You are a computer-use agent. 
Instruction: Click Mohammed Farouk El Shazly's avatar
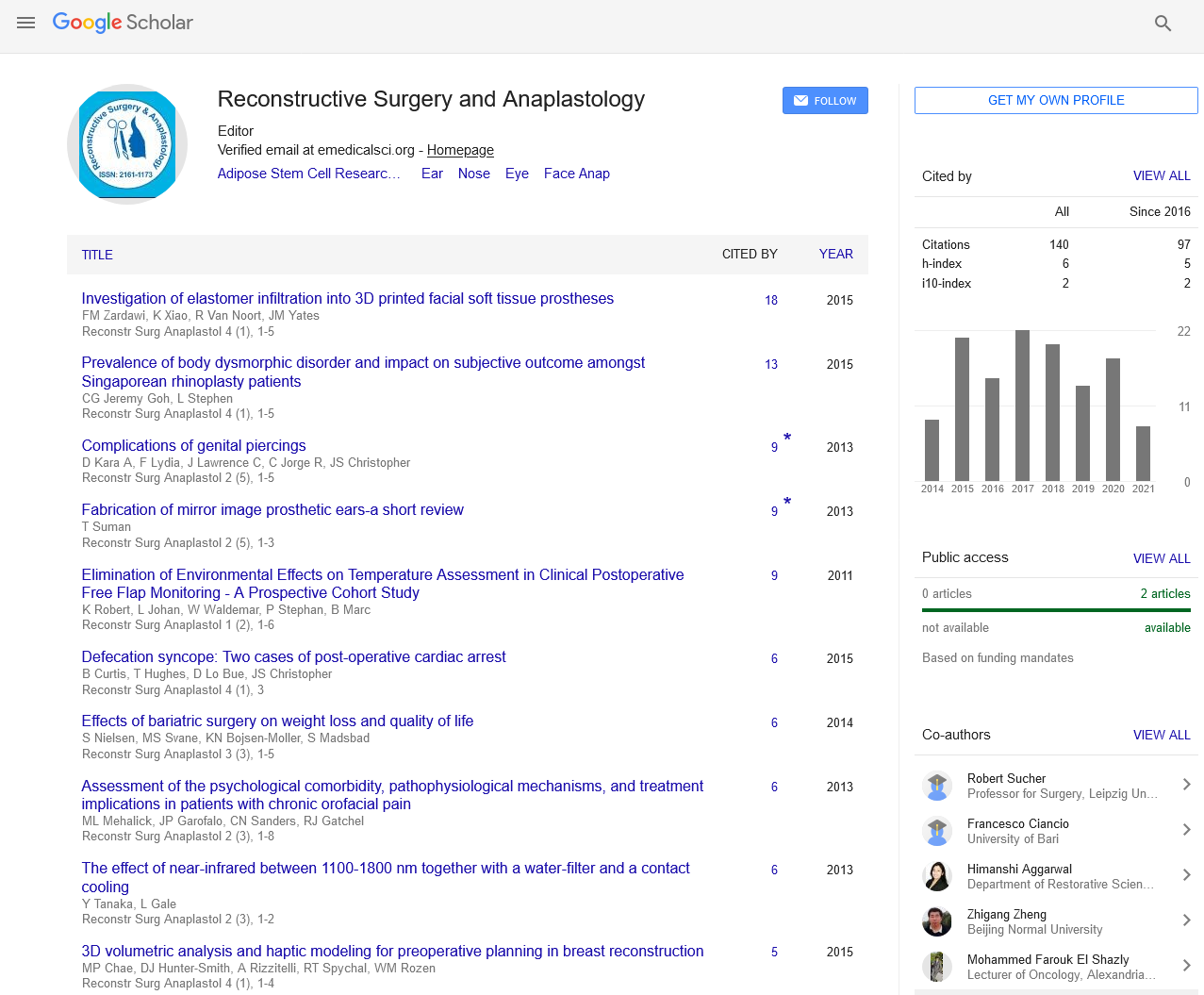coord(936,967)
